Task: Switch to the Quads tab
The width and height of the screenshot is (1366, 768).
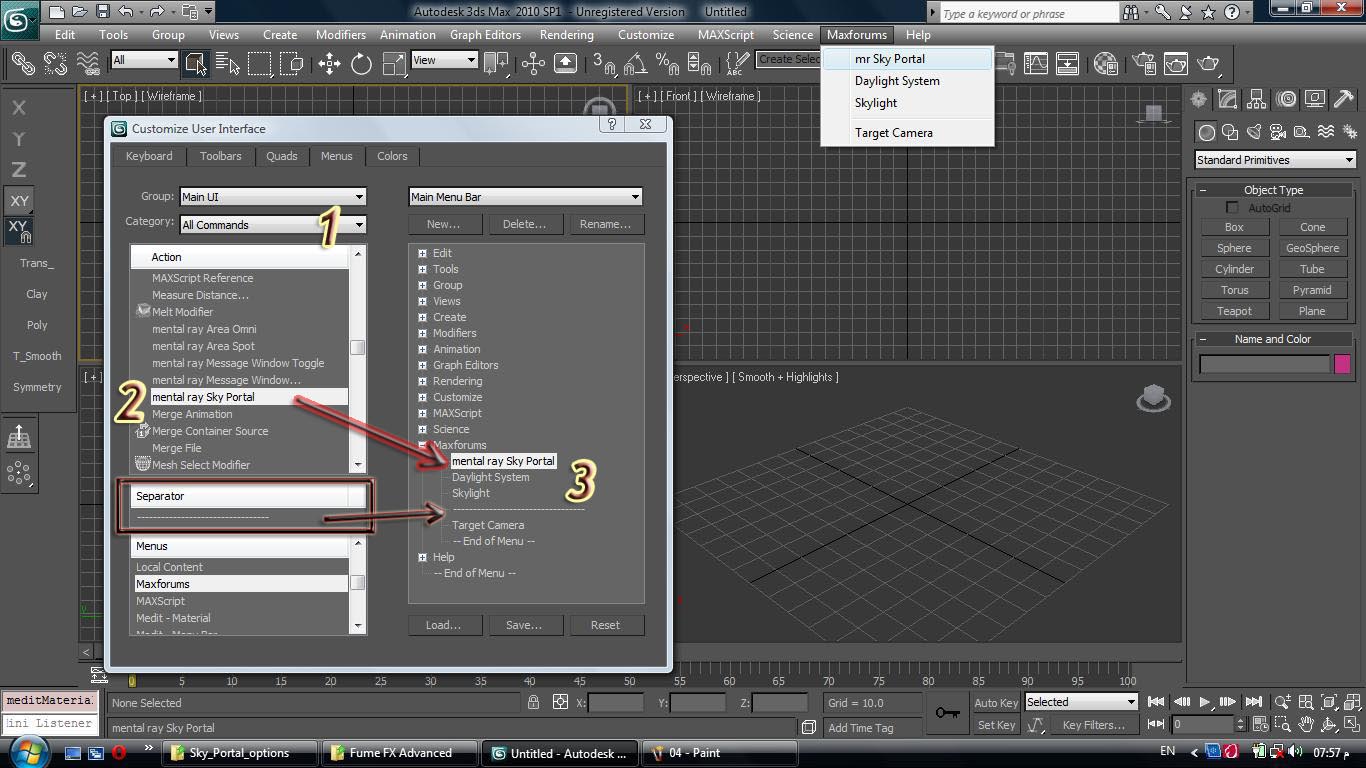Action: (281, 156)
